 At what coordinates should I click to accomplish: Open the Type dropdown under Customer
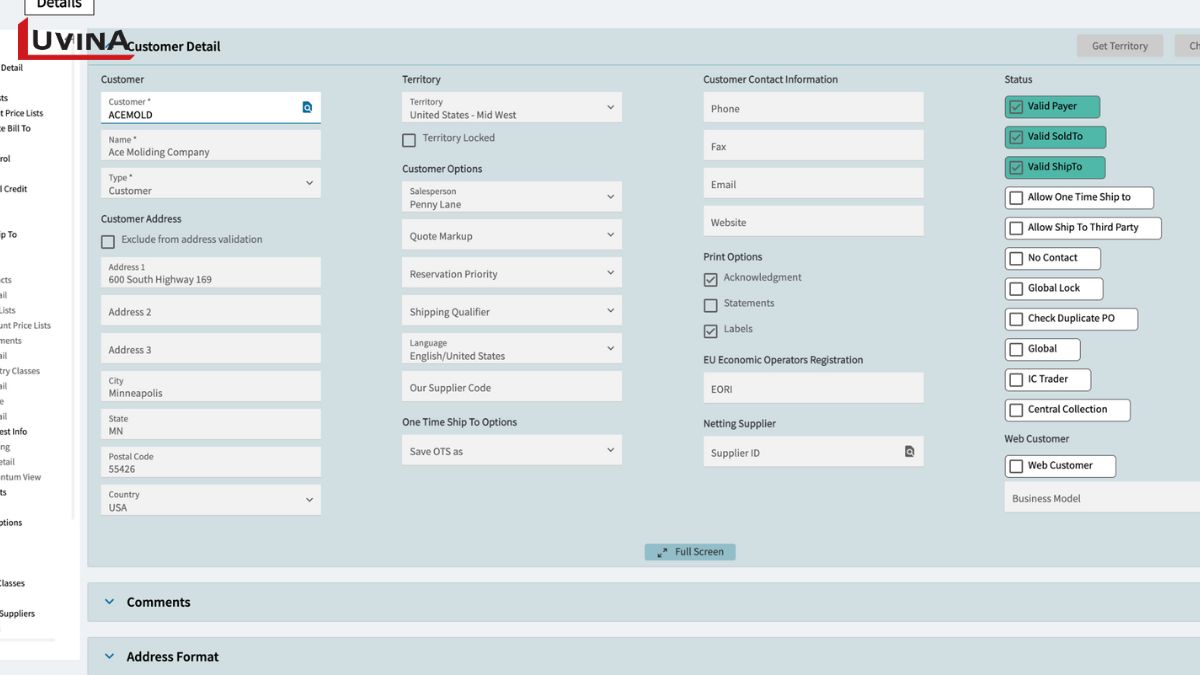[309, 183]
